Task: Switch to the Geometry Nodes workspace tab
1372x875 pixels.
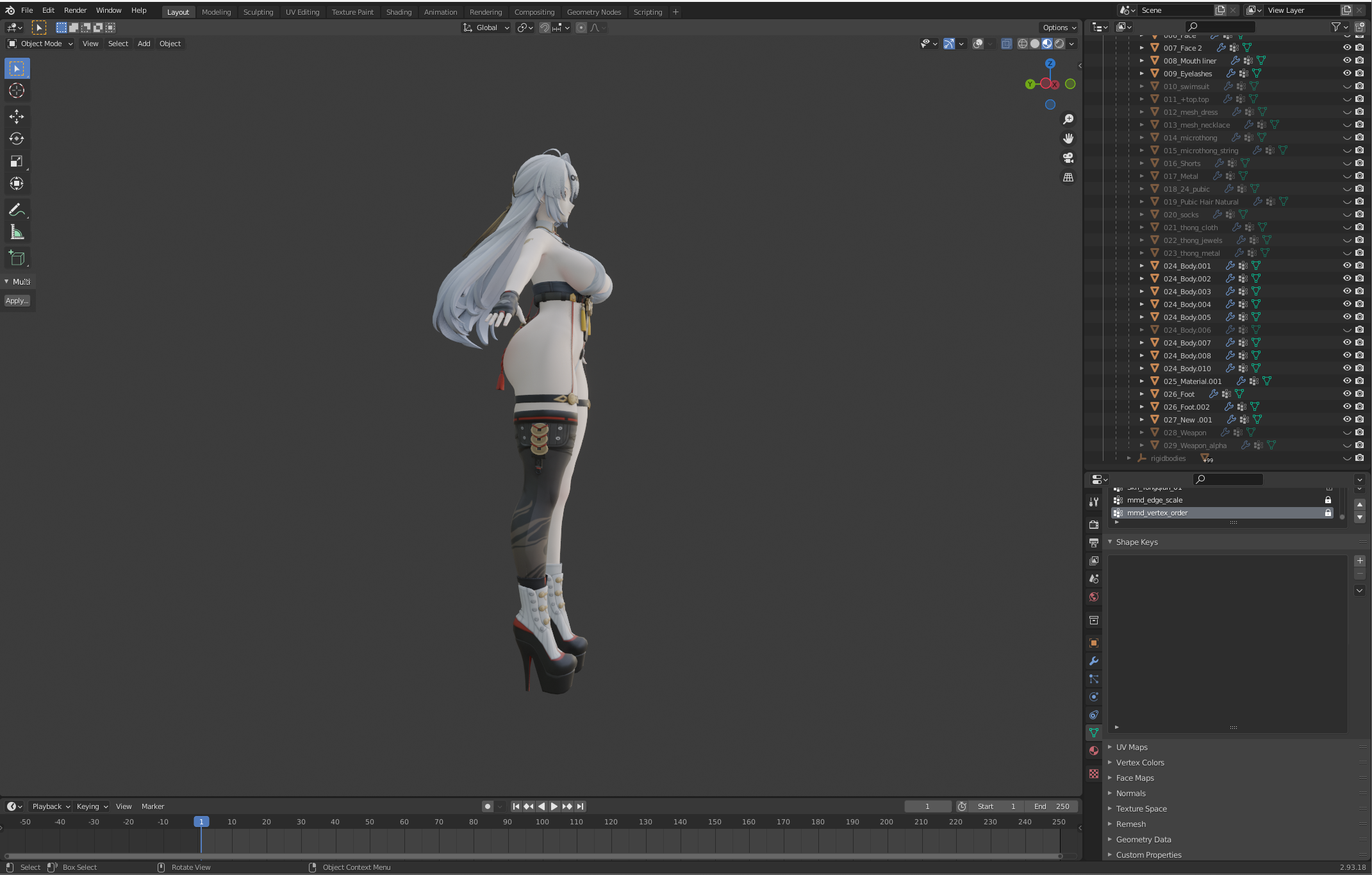Action: 593,12
